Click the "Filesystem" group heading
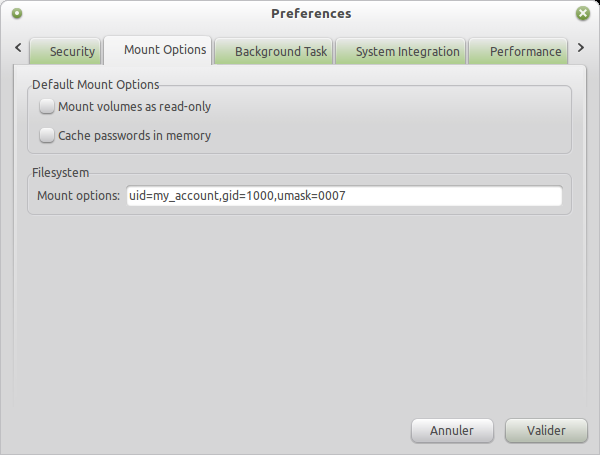Screen dimensions: 600x455 pos(61,173)
